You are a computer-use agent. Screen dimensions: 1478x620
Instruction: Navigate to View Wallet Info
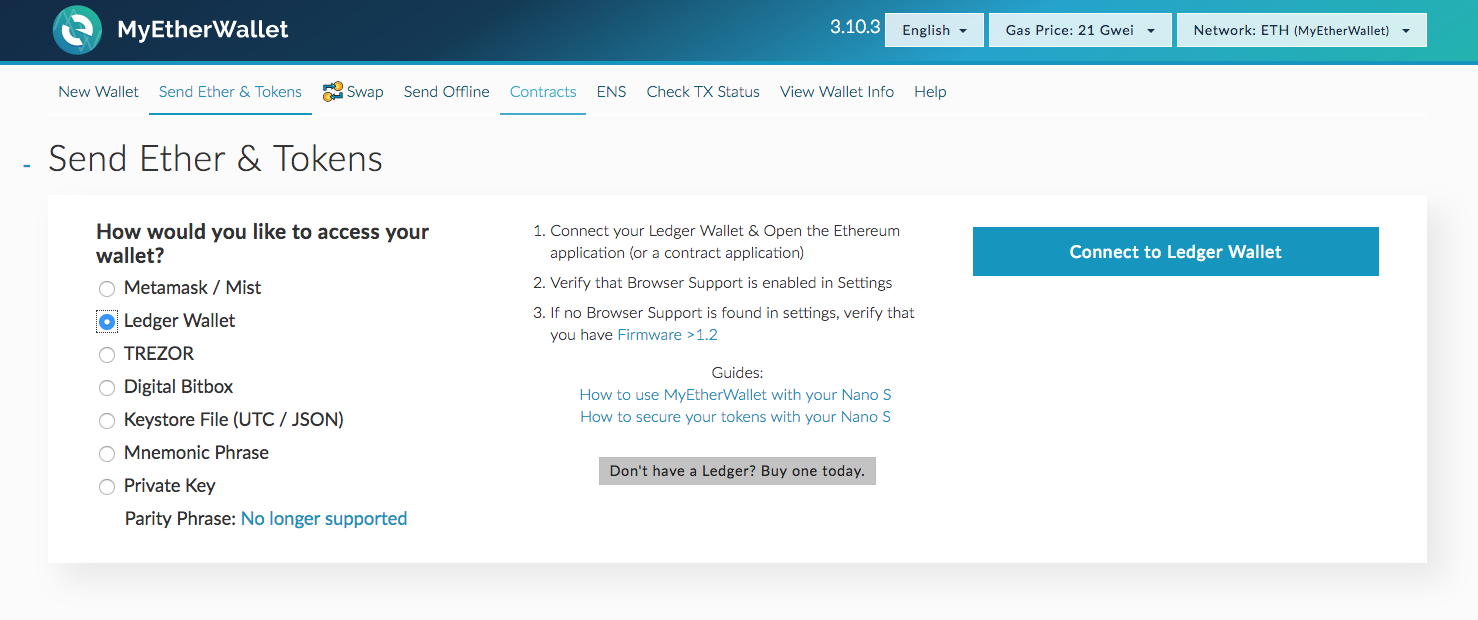[x=837, y=92]
